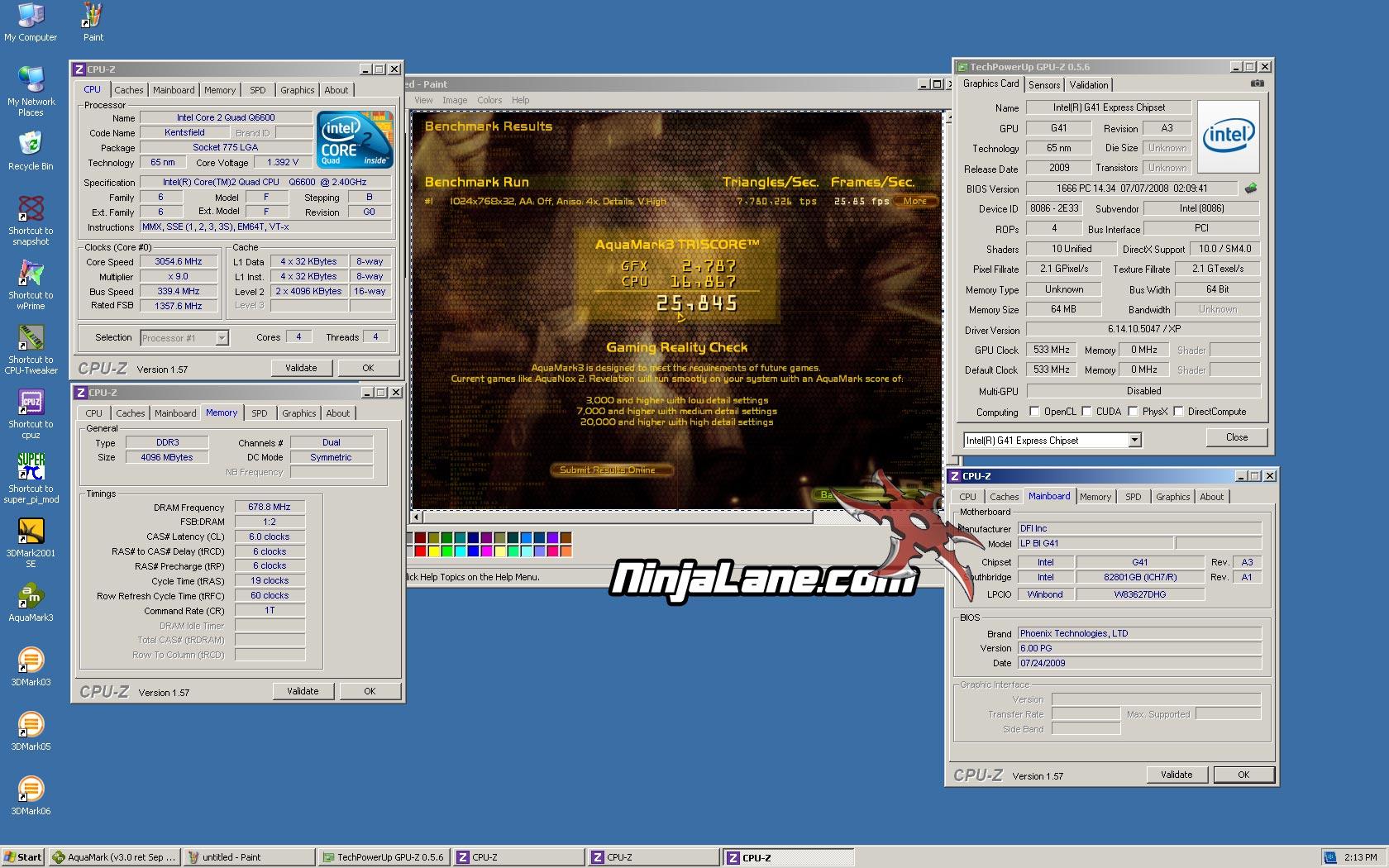Pick the yellow swatch in Paint palette
Image resolution: width=1389 pixels, height=868 pixels.
433,551
